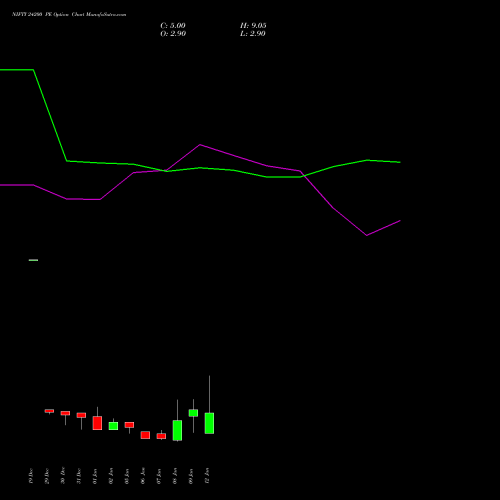Click the '02 Jan' date axis label
Screen dimensions: 500x500
111,476
